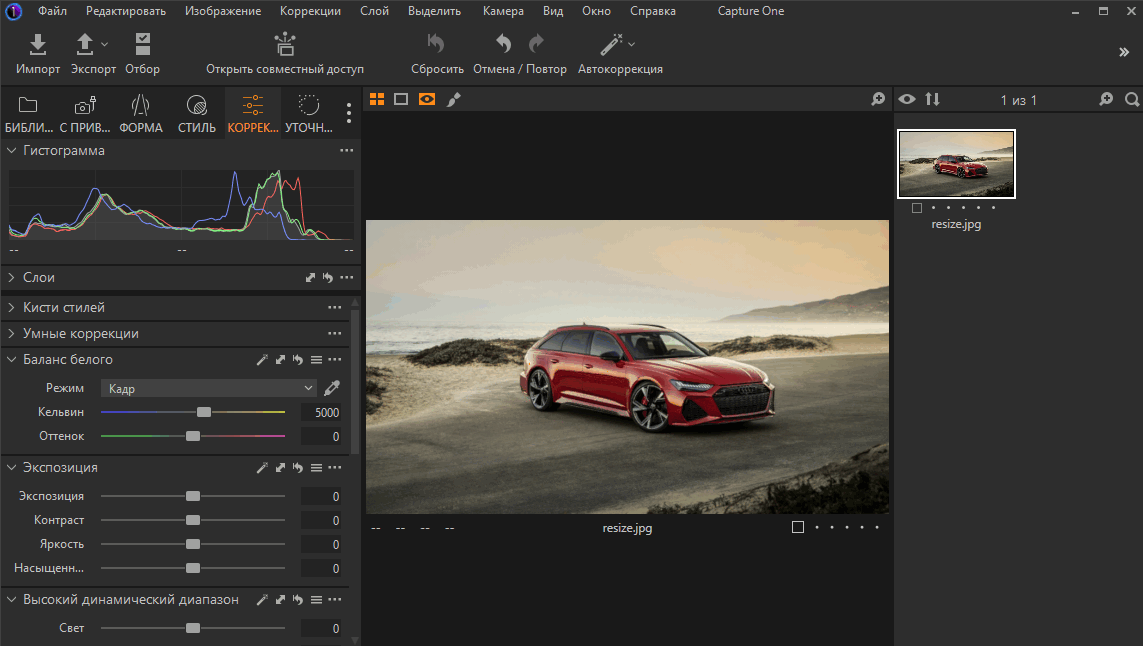Toggle the orange proofing eye icon
The width and height of the screenshot is (1143, 646).
(427, 99)
